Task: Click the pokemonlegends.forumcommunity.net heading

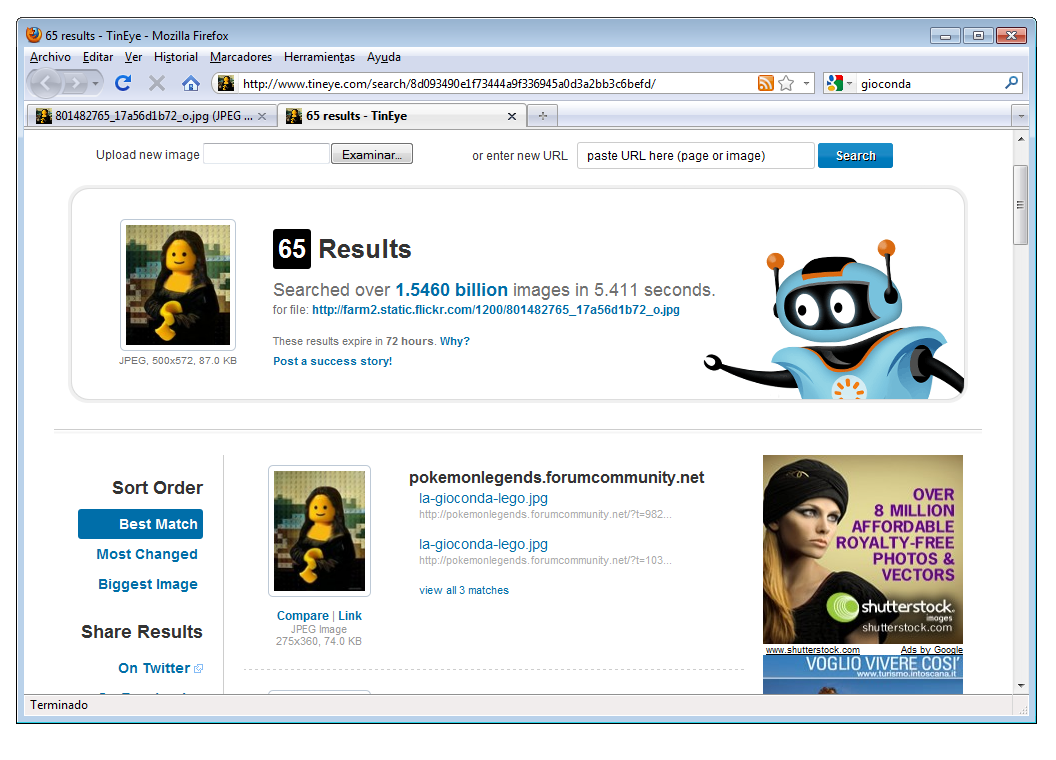Action: 556,478
